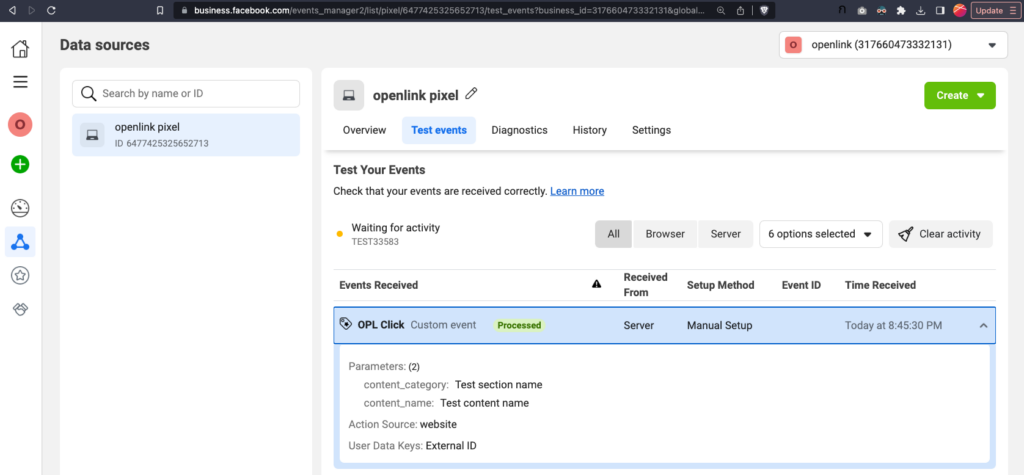
Task: Click the Event ID column header
Action: (801, 285)
